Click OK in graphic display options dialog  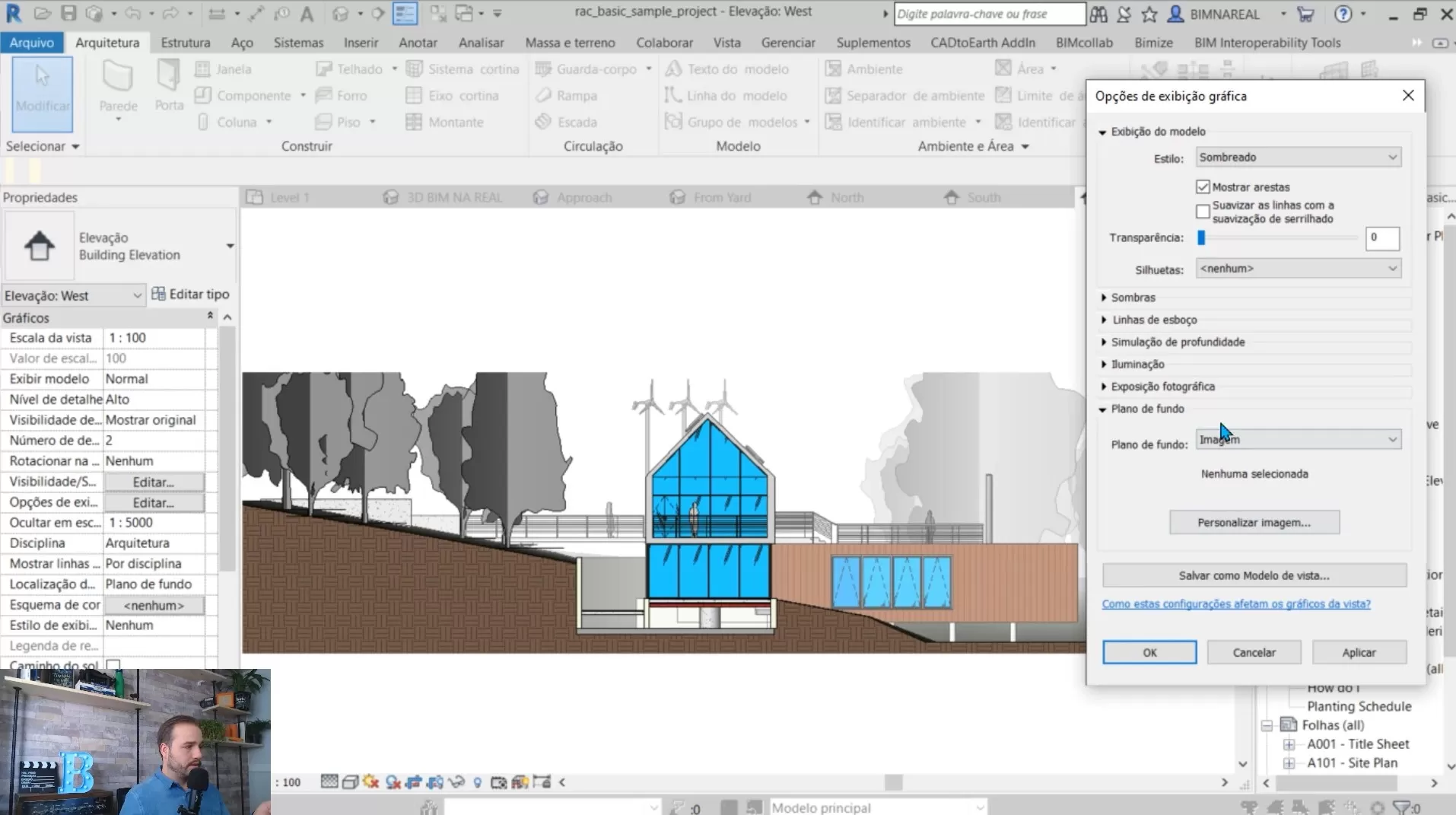tap(1149, 653)
